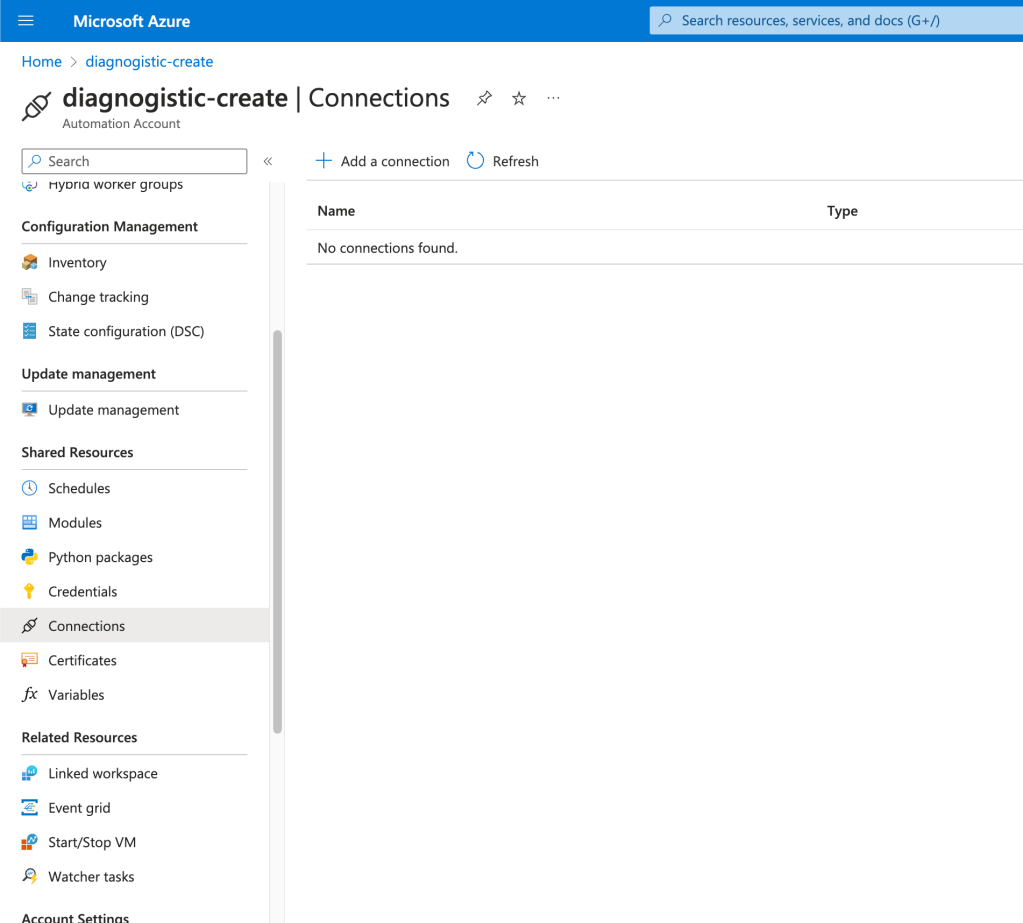1023x923 pixels.
Task: Mark diagnogistic-create as favorite with star
Action: click(519, 98)
